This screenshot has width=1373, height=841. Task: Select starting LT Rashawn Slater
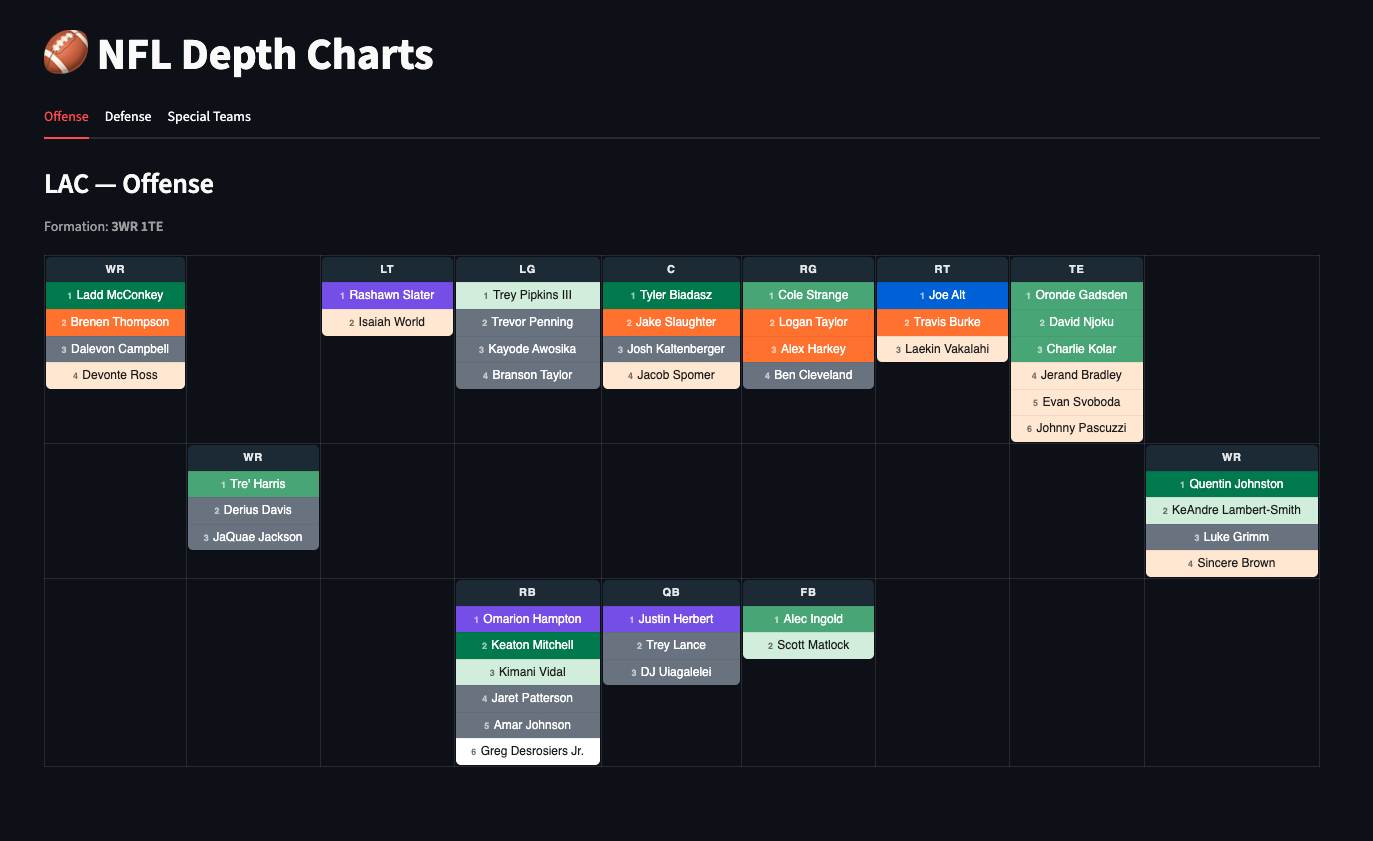387,296
